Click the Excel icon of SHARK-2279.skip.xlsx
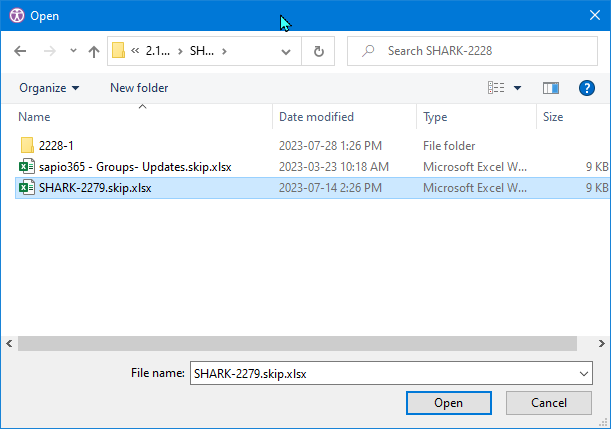The height and width of the screenshot is (429, 611). (27, 187)
